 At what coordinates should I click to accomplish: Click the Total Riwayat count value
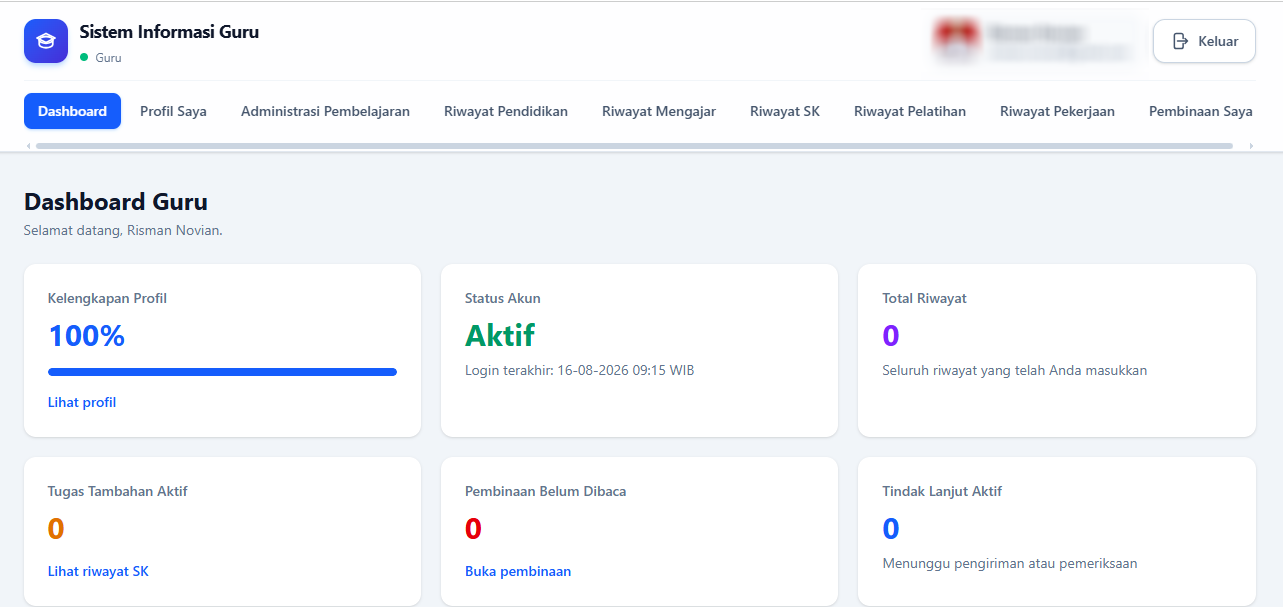pos(891,336)
